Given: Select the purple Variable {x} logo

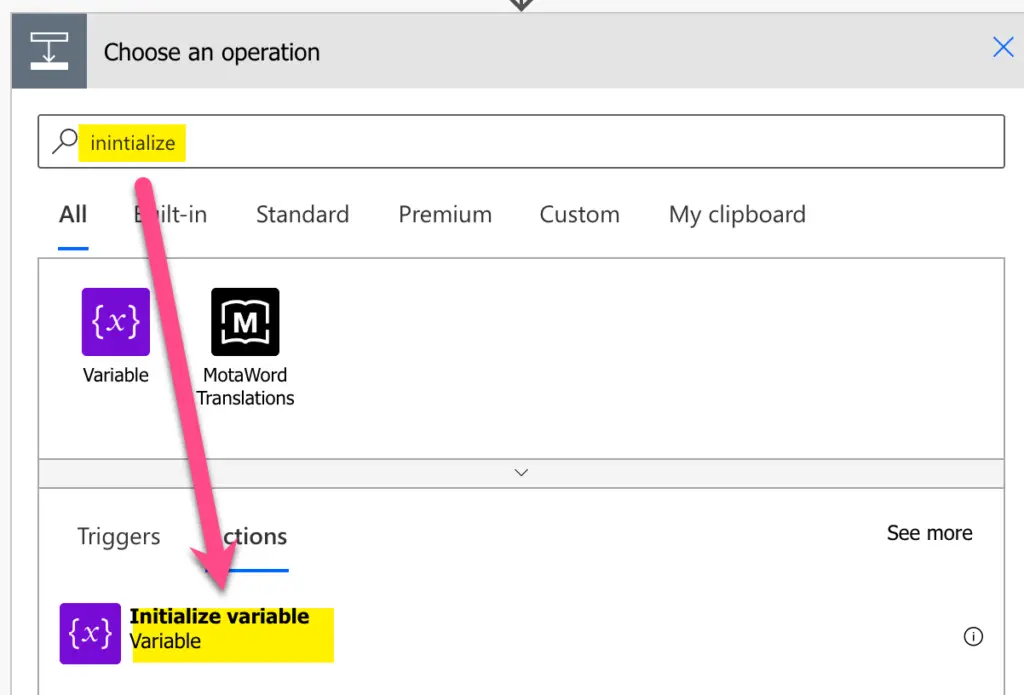Looking at the screenshot, I should click(115, 321).
